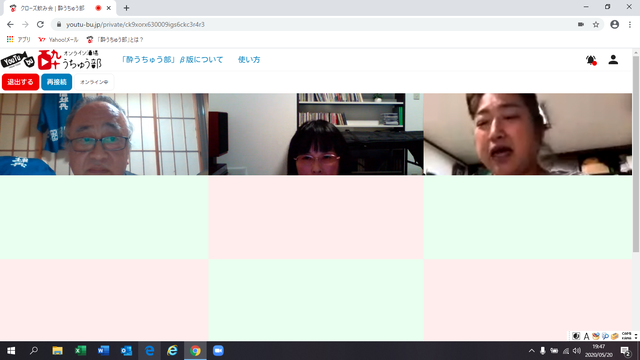Click video of woman with black bangs

[316, 134]
